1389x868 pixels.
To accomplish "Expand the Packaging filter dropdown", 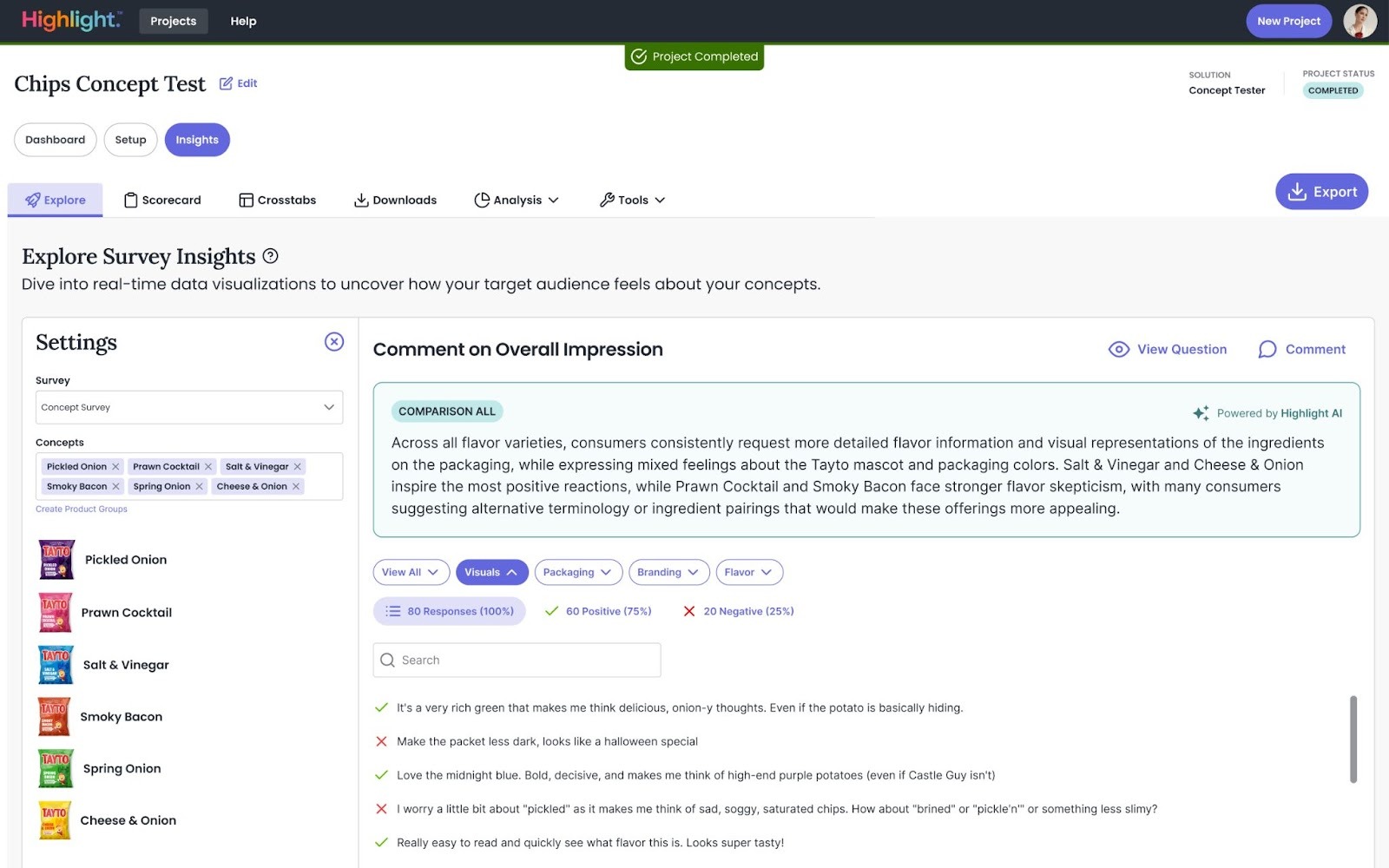I will (578, 572).
